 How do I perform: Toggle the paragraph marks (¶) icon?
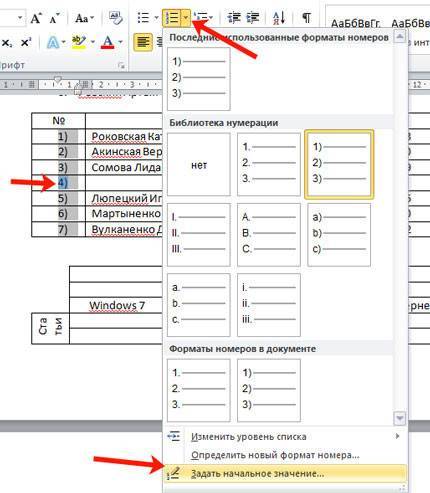(x=306, y=17)
